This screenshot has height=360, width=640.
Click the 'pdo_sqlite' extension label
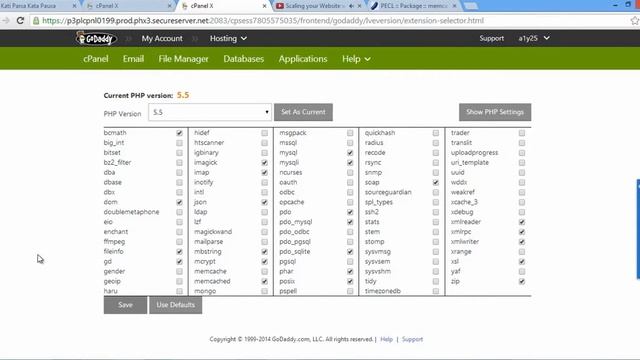click(x=295, y=251)
